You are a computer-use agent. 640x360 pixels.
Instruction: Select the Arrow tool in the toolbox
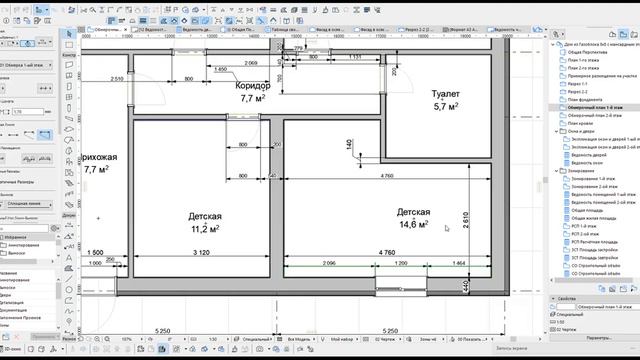(x=69, y=34)
